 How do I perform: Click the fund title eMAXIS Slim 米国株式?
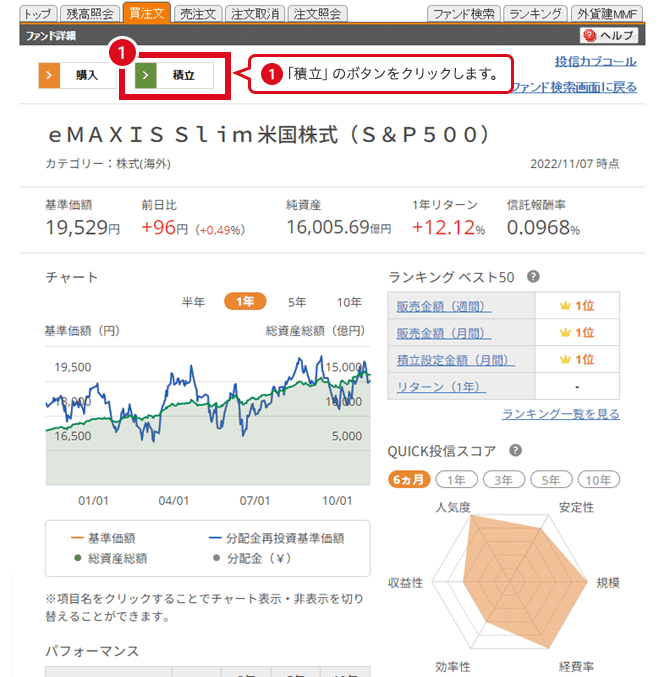click(x=269, y=134)
